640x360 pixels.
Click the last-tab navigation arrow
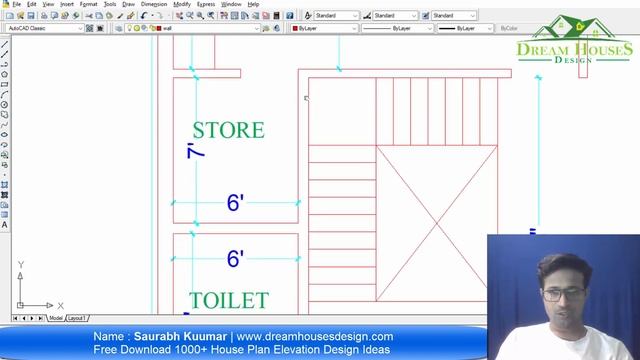point(40,318)
